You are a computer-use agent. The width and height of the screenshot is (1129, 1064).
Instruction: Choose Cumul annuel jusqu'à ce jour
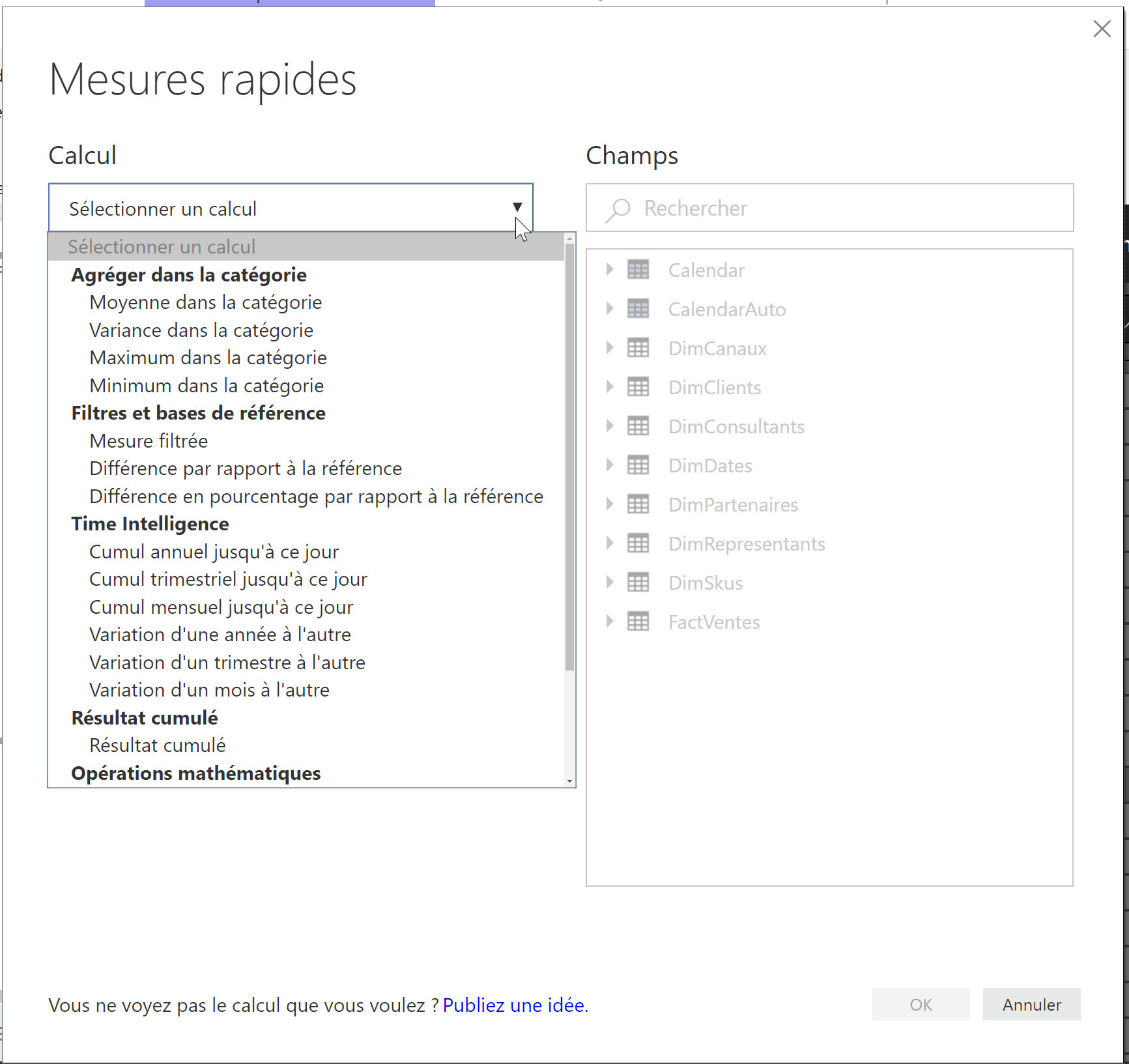click(214, 553)
